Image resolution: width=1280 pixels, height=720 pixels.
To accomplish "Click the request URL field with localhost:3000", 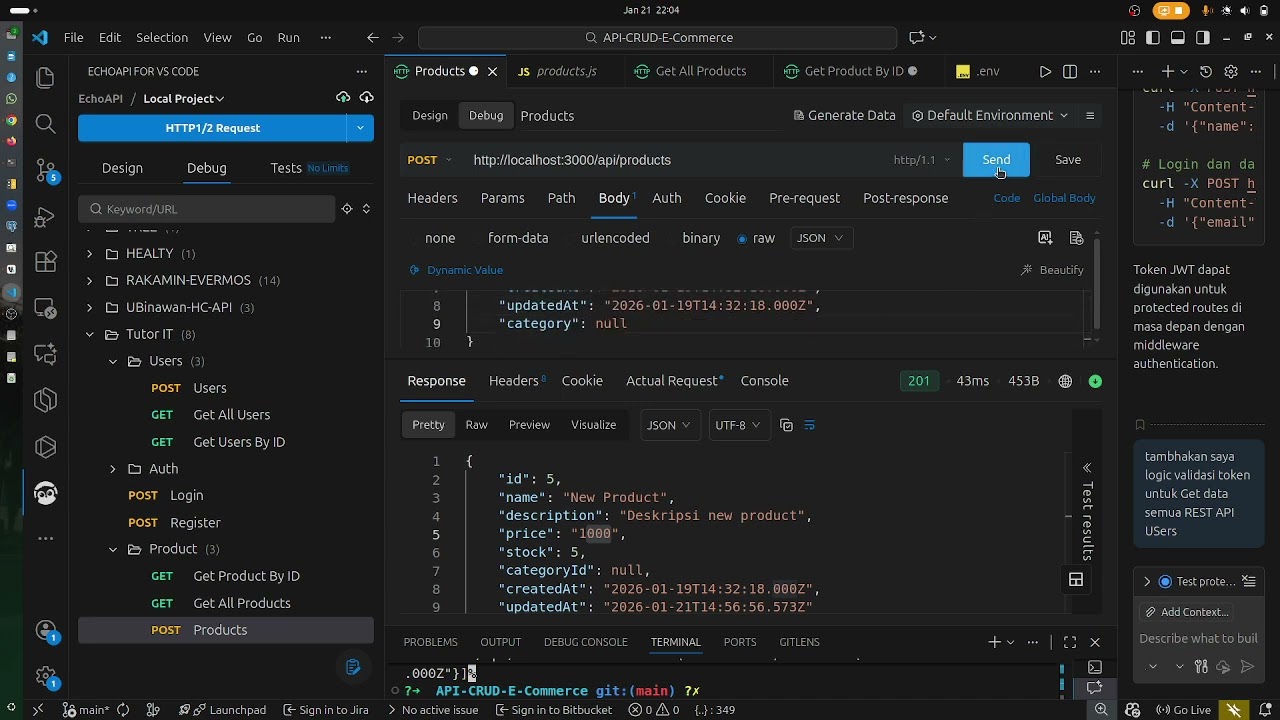I will (x=675, y=160).
